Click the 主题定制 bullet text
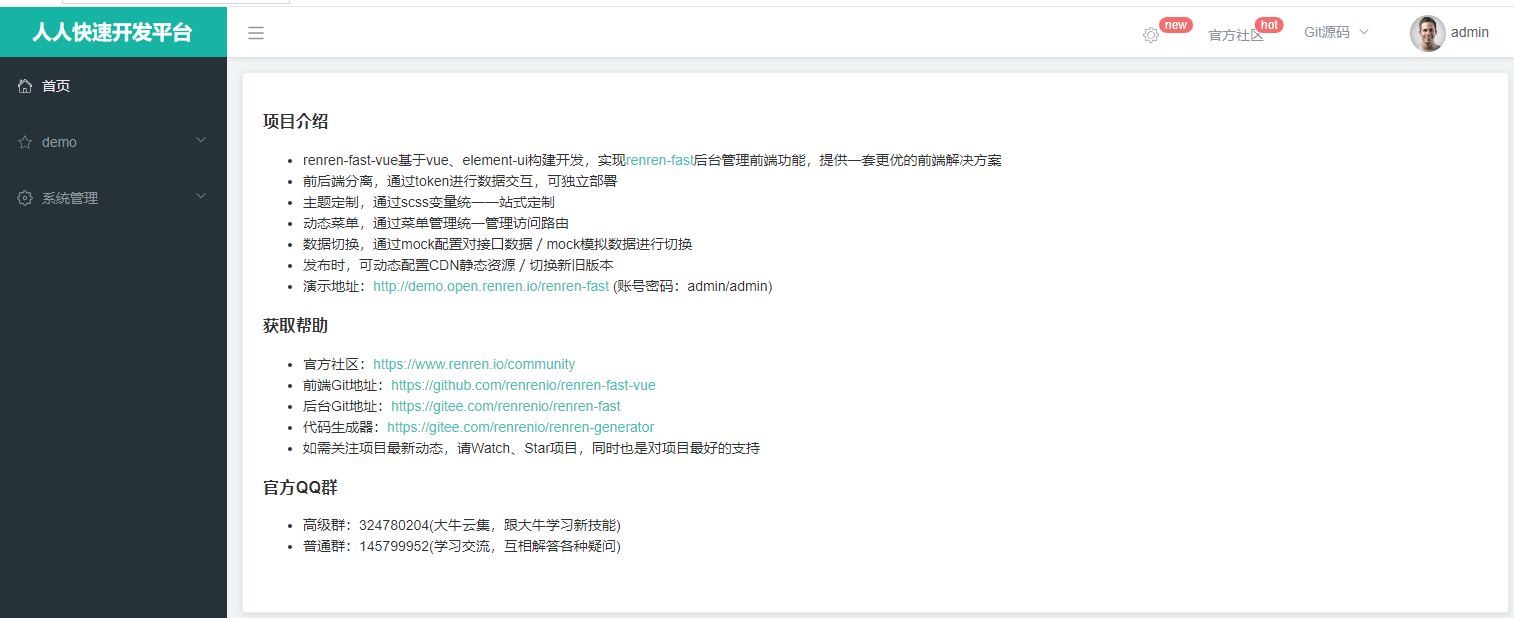The width and height of the screenshot is (1514, 618). [x=429, y=202]
